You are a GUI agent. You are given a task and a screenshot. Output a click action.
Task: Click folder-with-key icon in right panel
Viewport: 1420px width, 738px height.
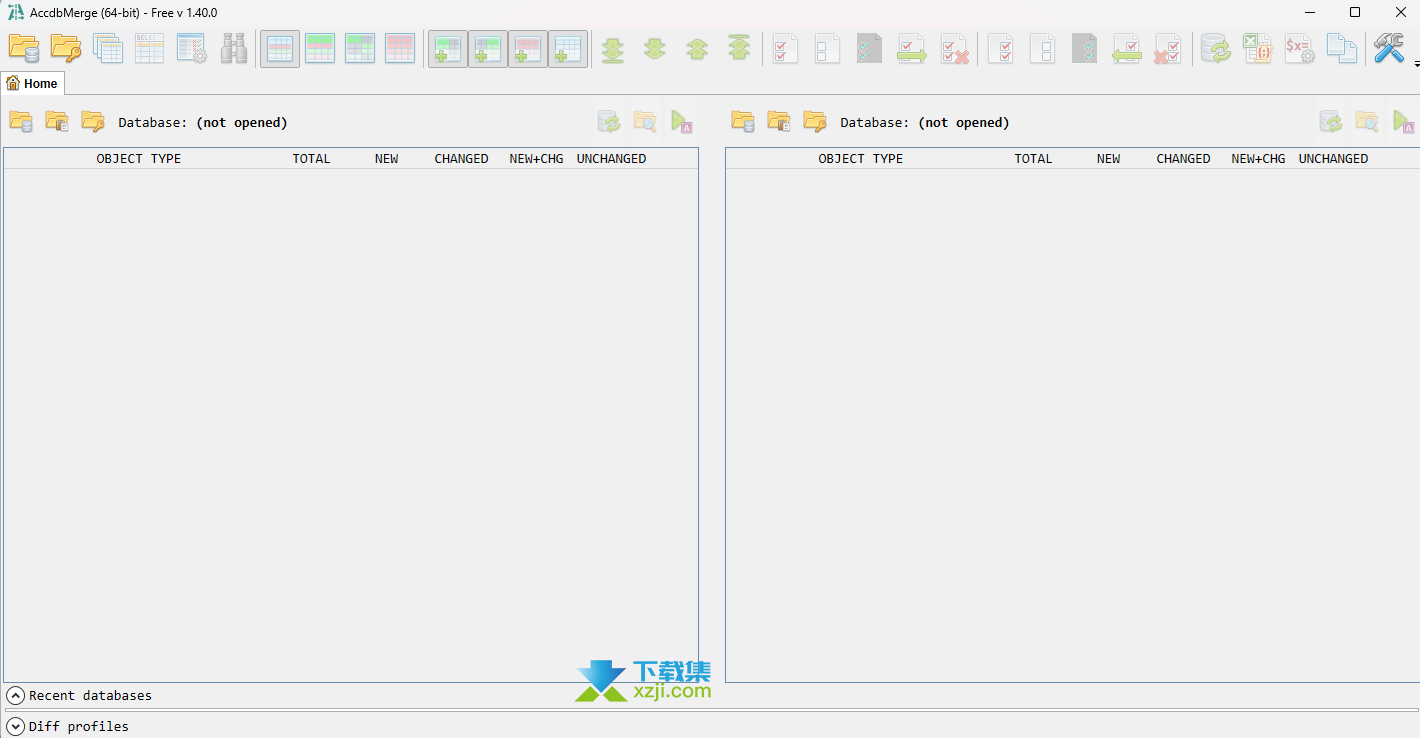click(815, 122)
